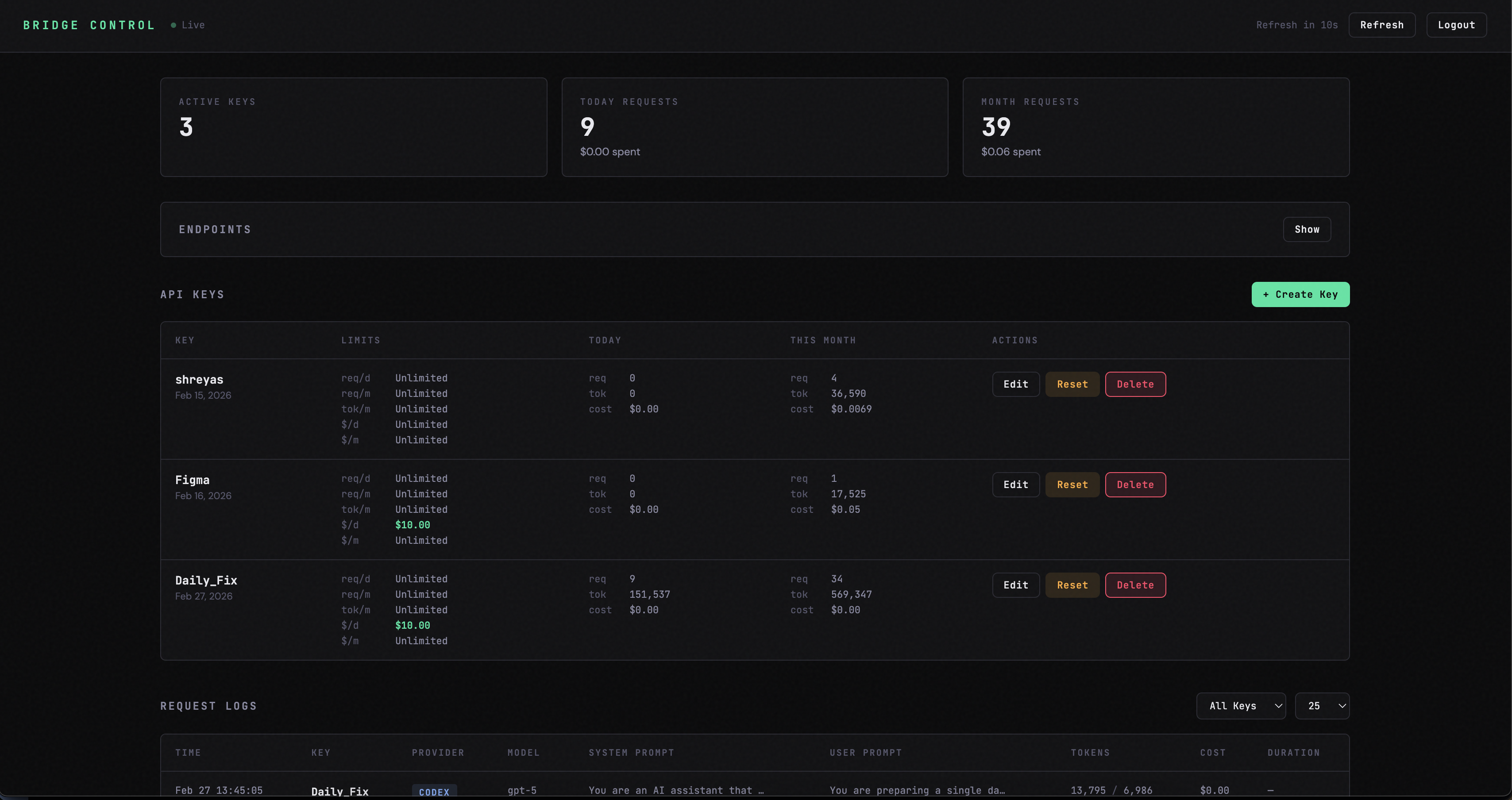
Task: Open the logs page size dropdown showing 25
Action: (x=1322, y=705)
